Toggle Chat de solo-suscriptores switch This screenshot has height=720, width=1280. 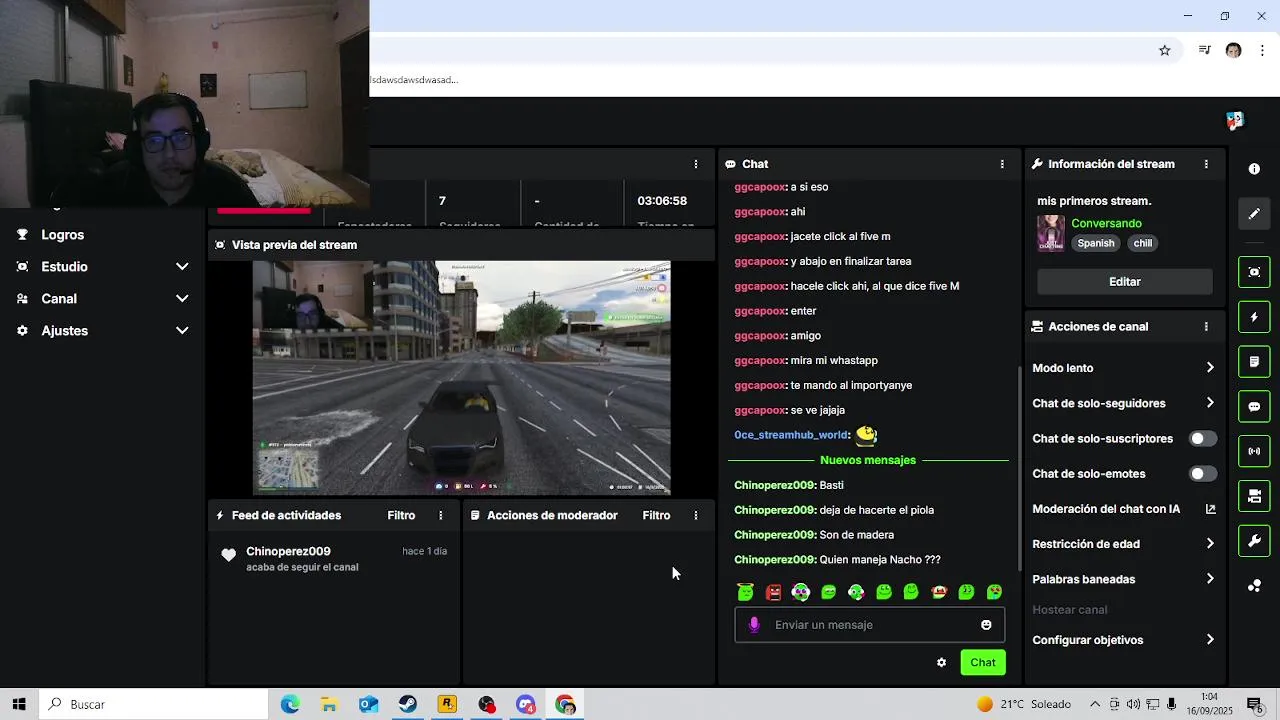pyautogui.click(x=1202, y=439)
